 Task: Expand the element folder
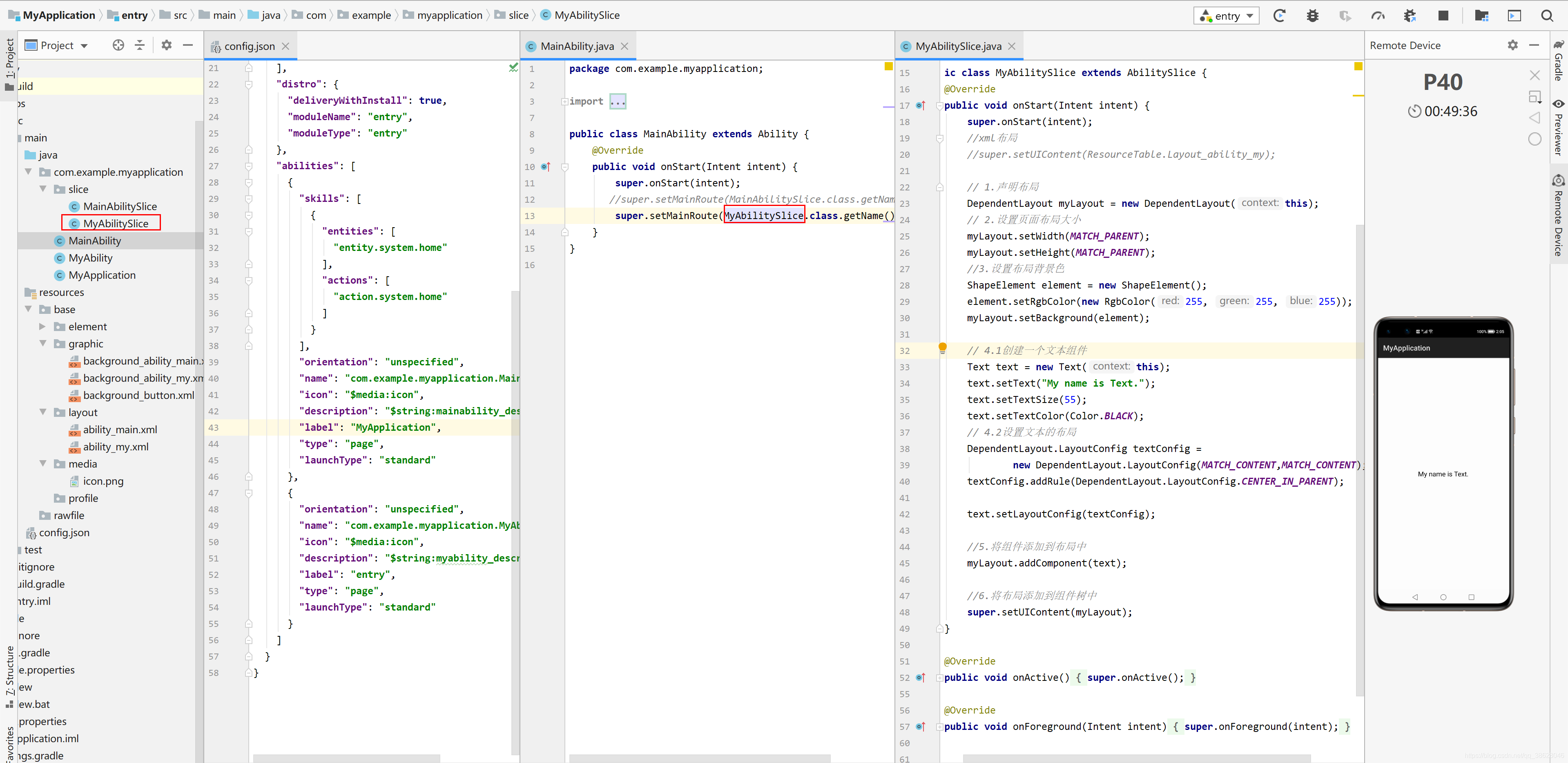coord(43,327)
